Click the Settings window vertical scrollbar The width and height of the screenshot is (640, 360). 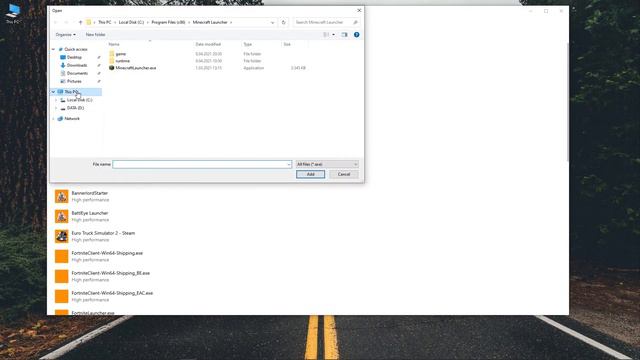(x=567, y=102)
